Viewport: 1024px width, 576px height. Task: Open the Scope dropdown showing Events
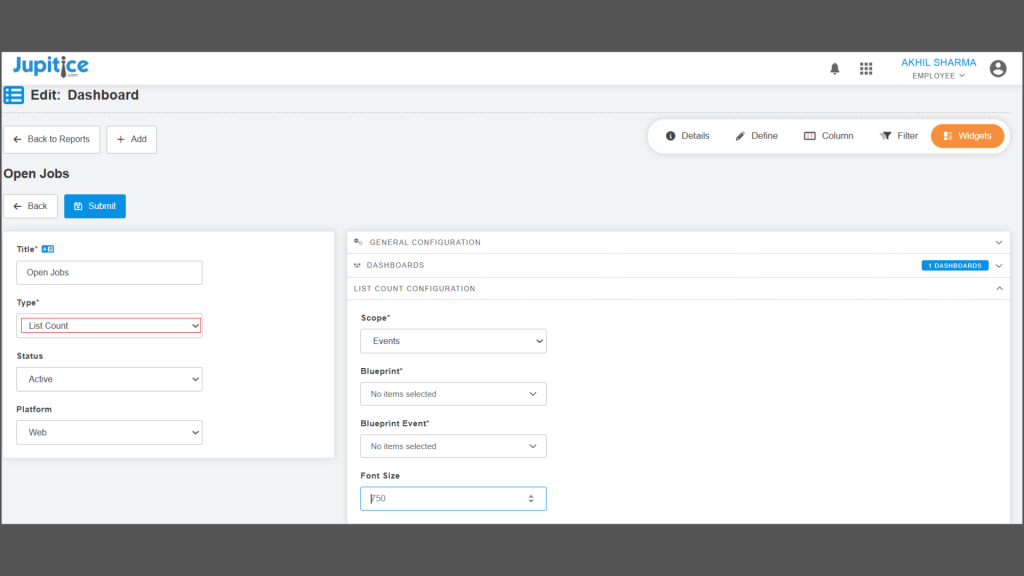pos(453,341)
